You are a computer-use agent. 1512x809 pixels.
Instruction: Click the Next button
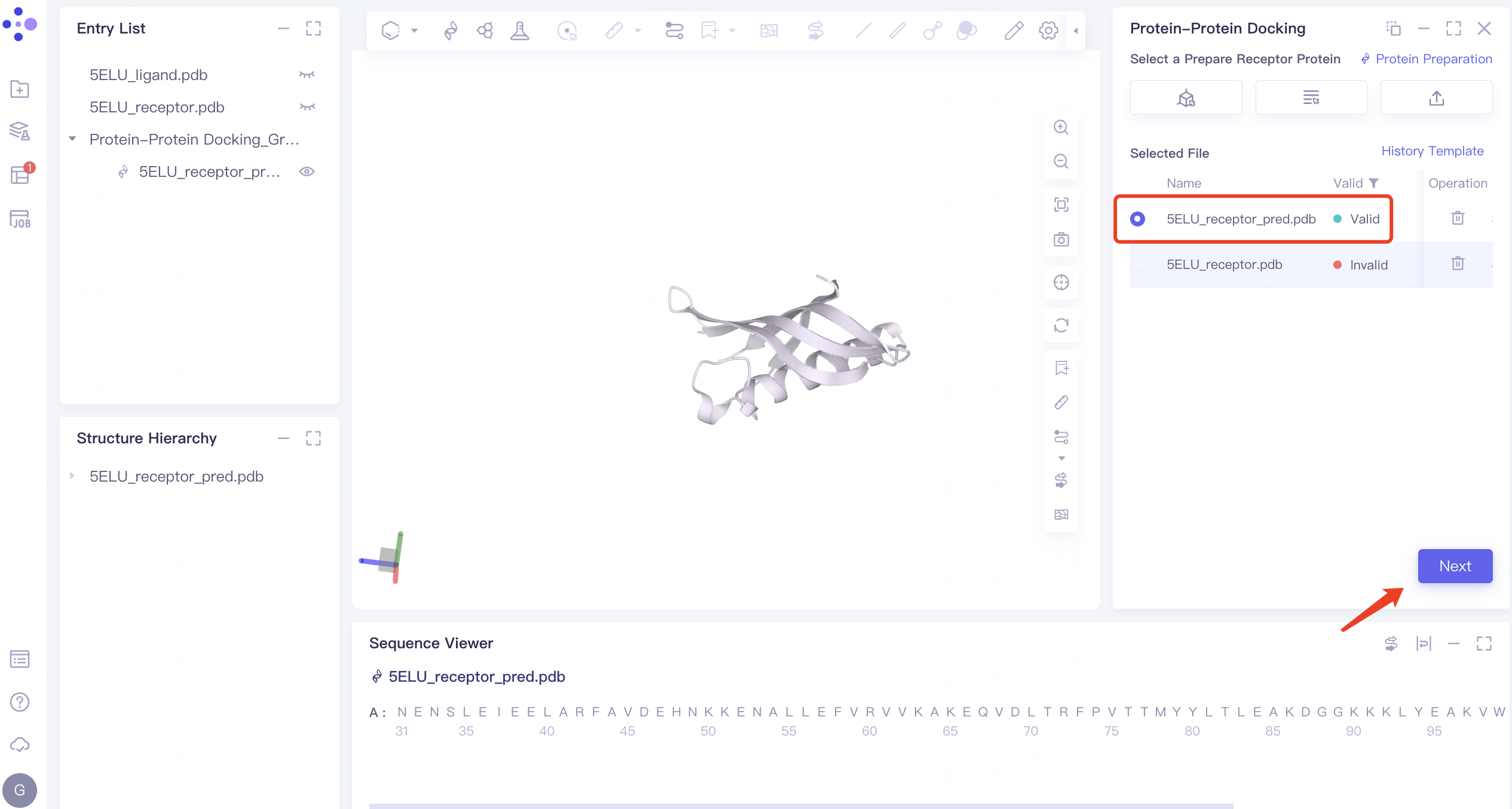(x=1455, y=566)
